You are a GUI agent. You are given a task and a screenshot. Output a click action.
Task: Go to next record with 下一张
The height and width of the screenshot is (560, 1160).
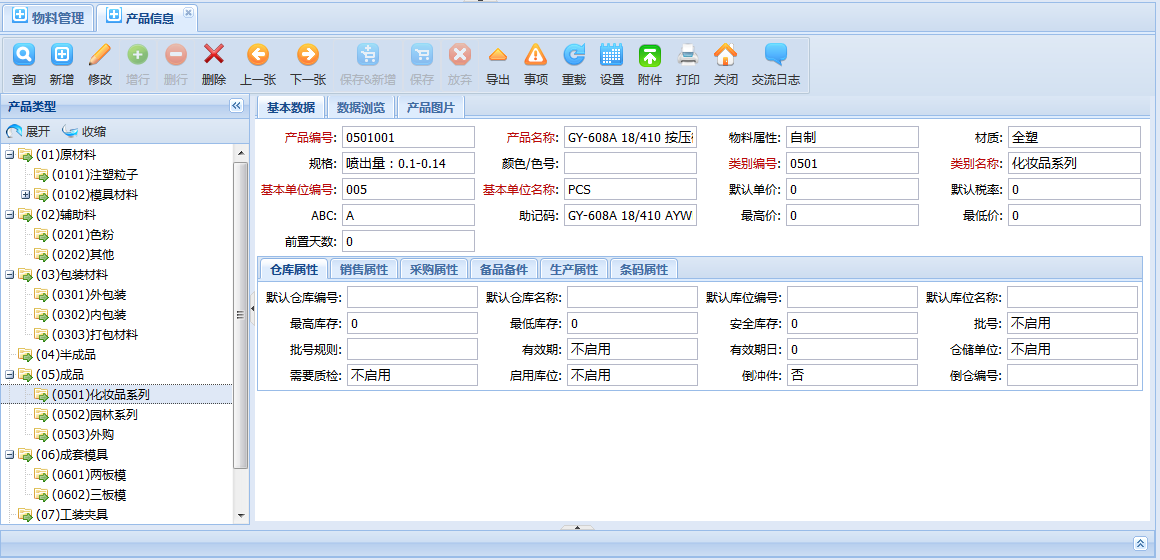pyautogui.click(x=308, y=56)
